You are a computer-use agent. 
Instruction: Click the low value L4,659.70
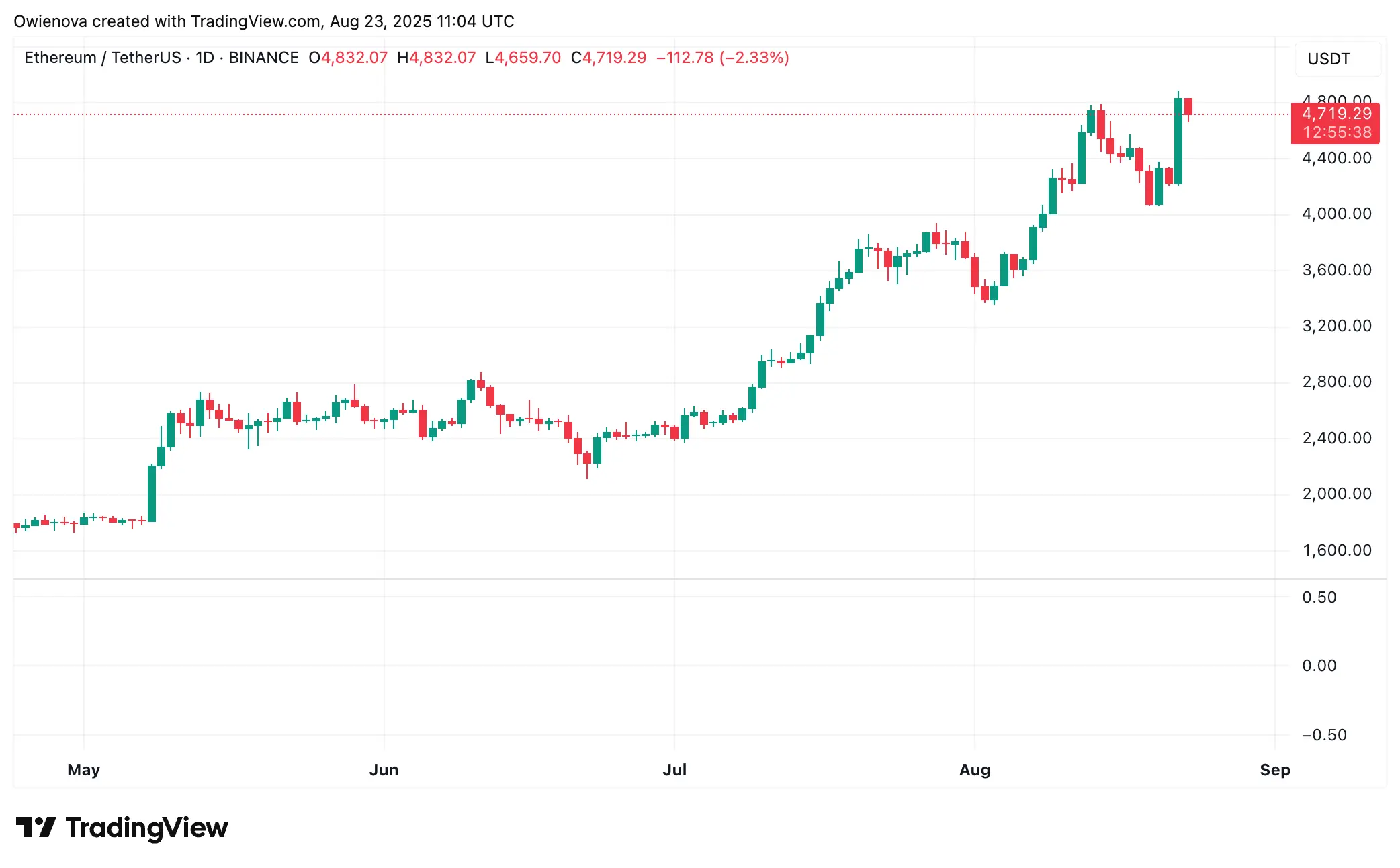[523, 58]
